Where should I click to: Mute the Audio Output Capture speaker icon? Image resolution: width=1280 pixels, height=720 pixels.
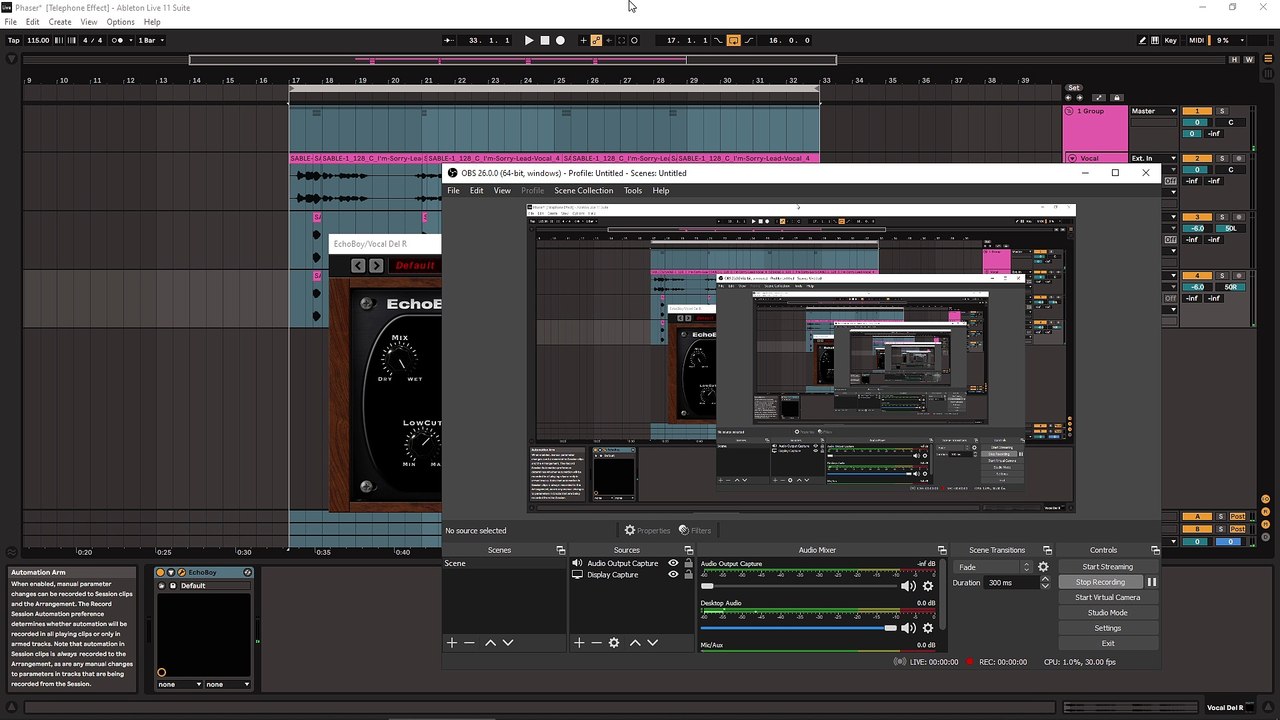[x=908, y=586]
